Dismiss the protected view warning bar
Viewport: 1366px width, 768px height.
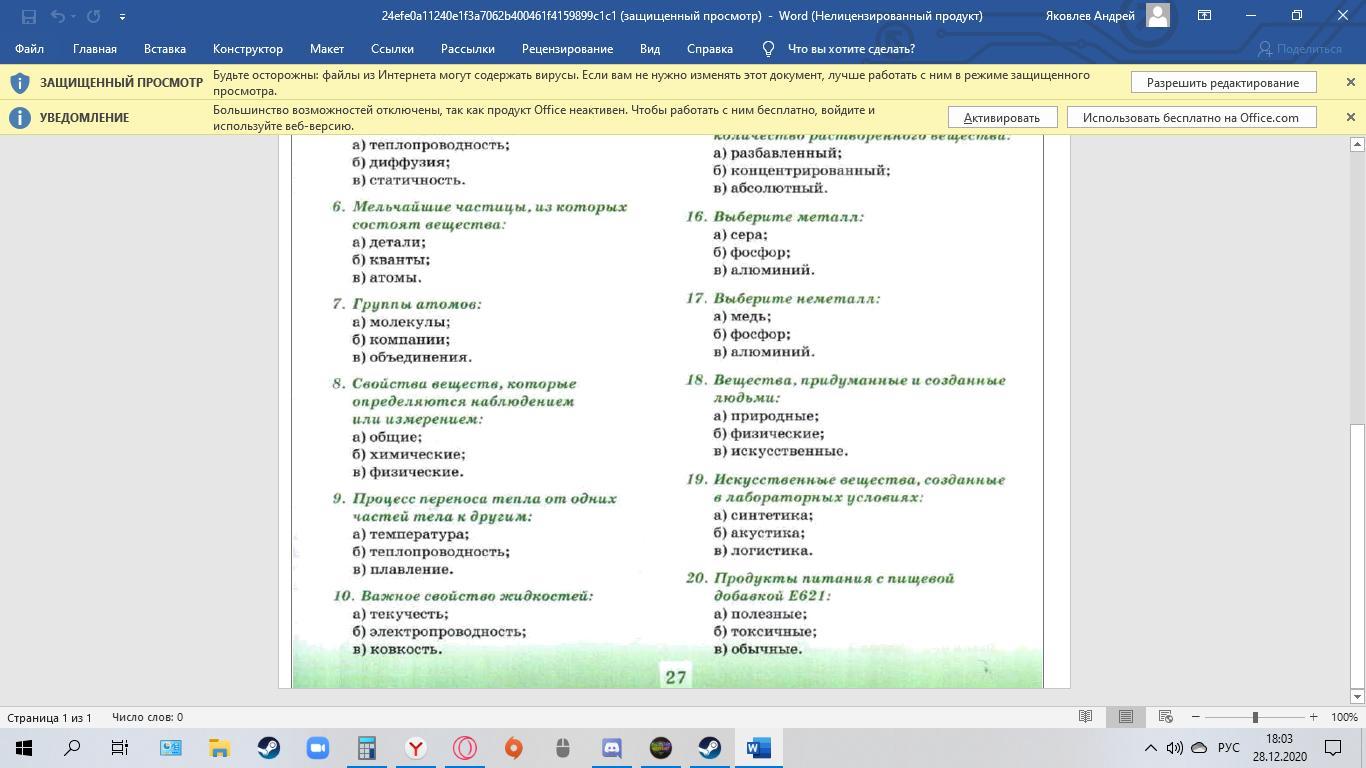click(x=1350, y=82)
